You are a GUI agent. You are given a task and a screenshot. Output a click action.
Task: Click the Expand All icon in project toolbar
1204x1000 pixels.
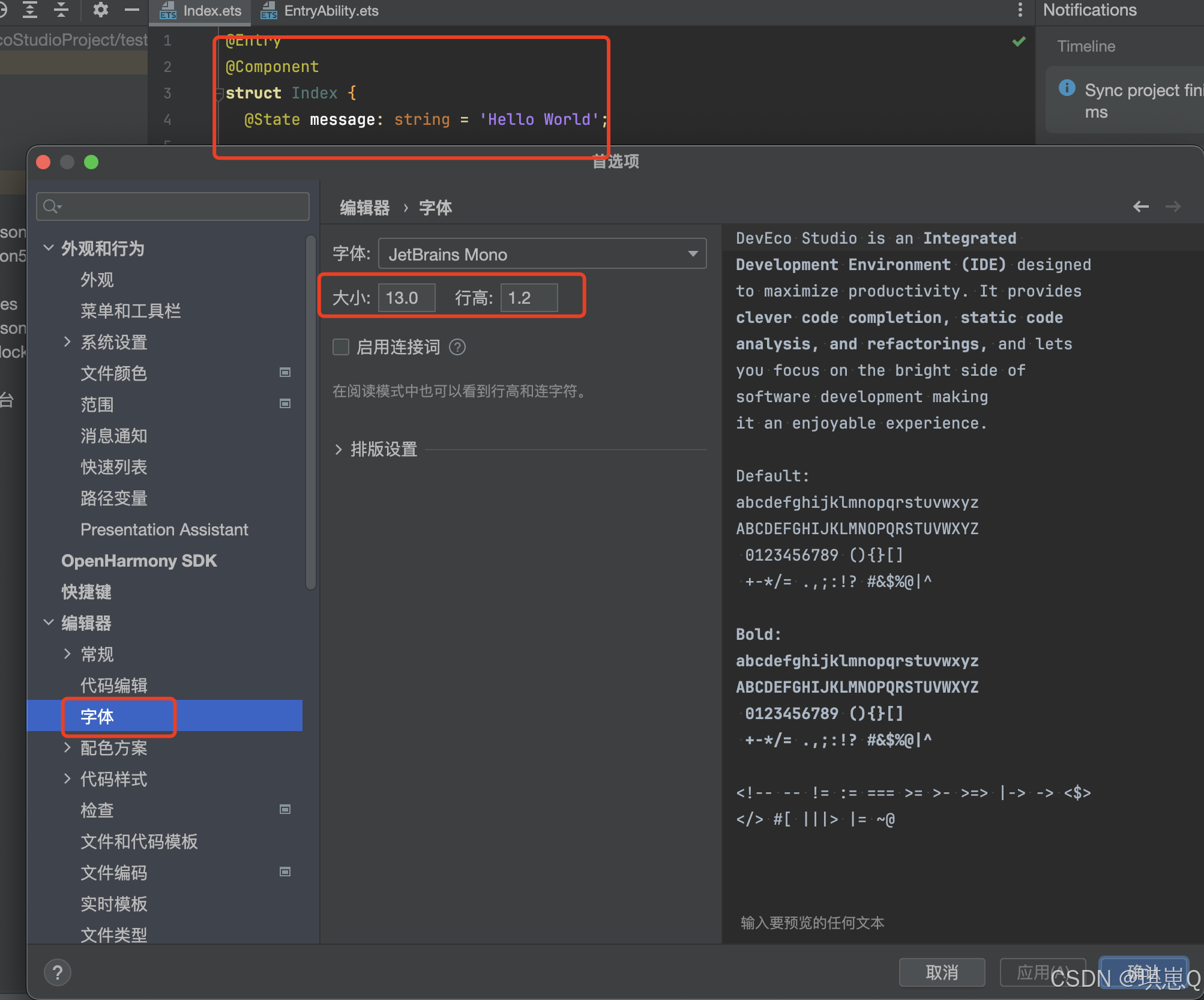tap(30, 10)
